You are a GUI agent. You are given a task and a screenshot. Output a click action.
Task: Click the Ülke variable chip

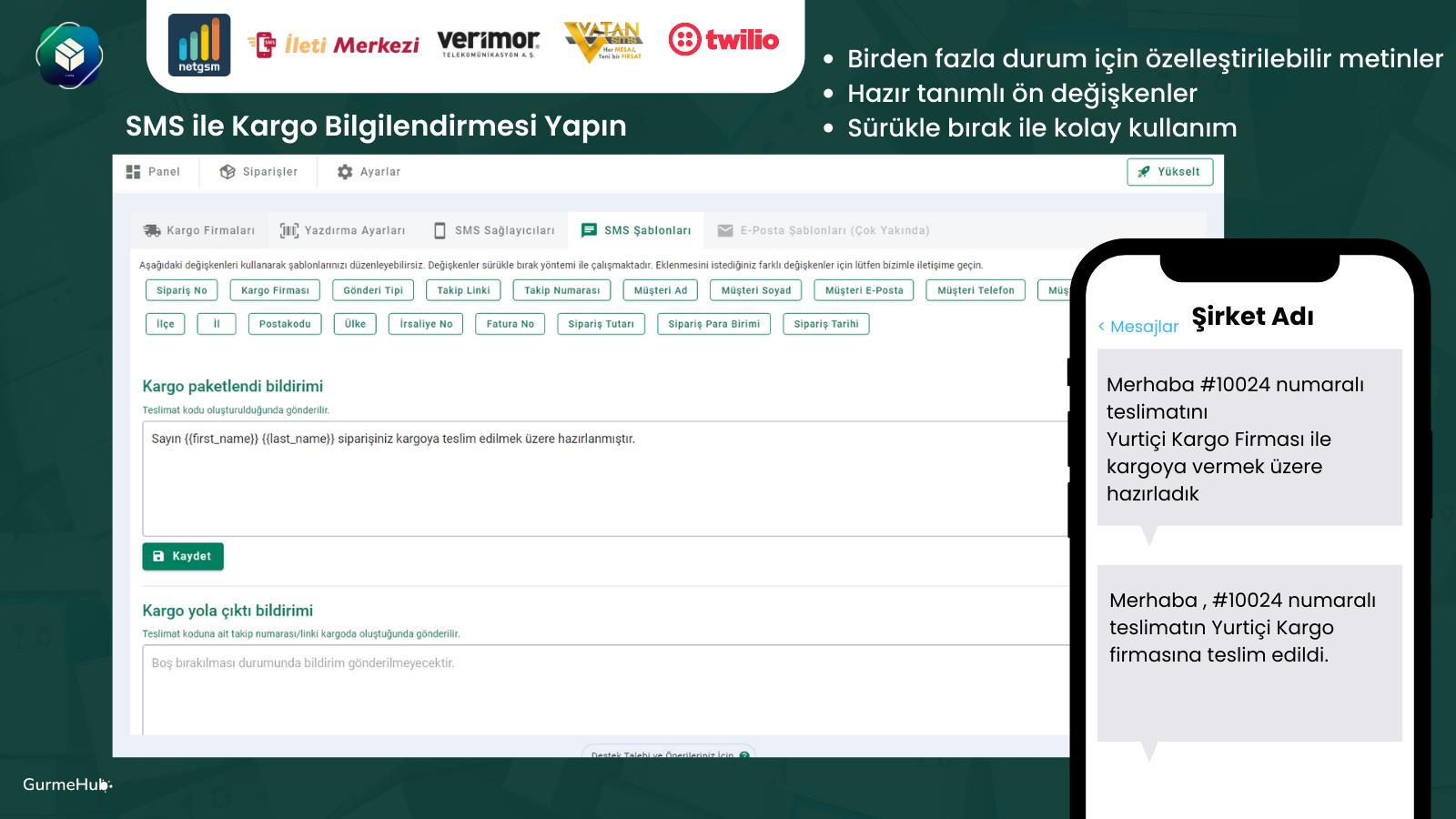(x=355, y=324)
